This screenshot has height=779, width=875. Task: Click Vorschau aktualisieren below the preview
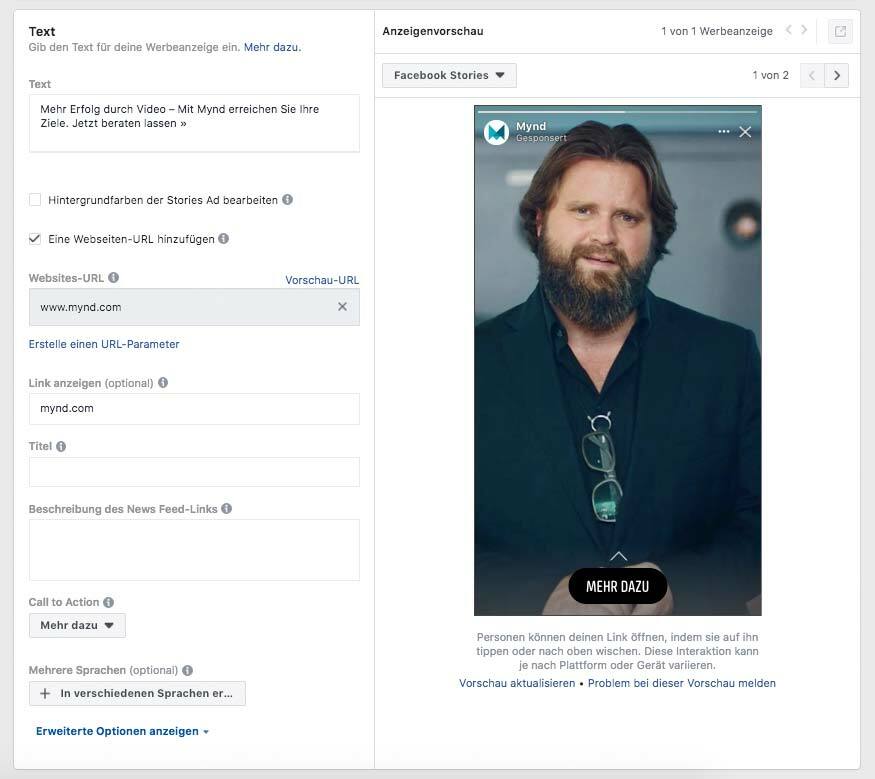pyautogui.click(x=512, y=683)
